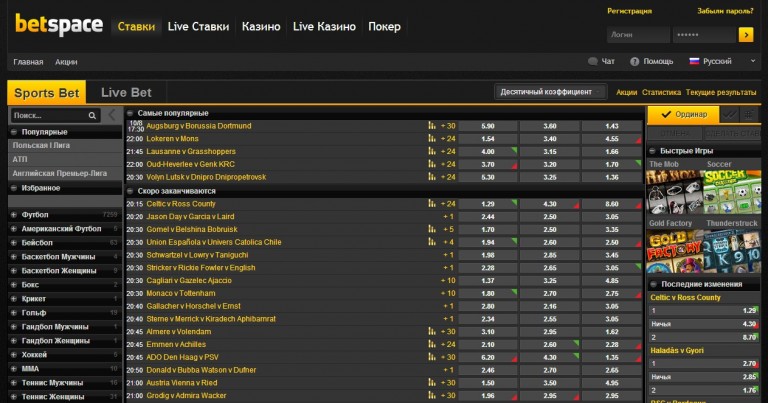The image size is (768, 403).
Task: Switch to the Live Bet tab
Action: click(x=126, y=93)
